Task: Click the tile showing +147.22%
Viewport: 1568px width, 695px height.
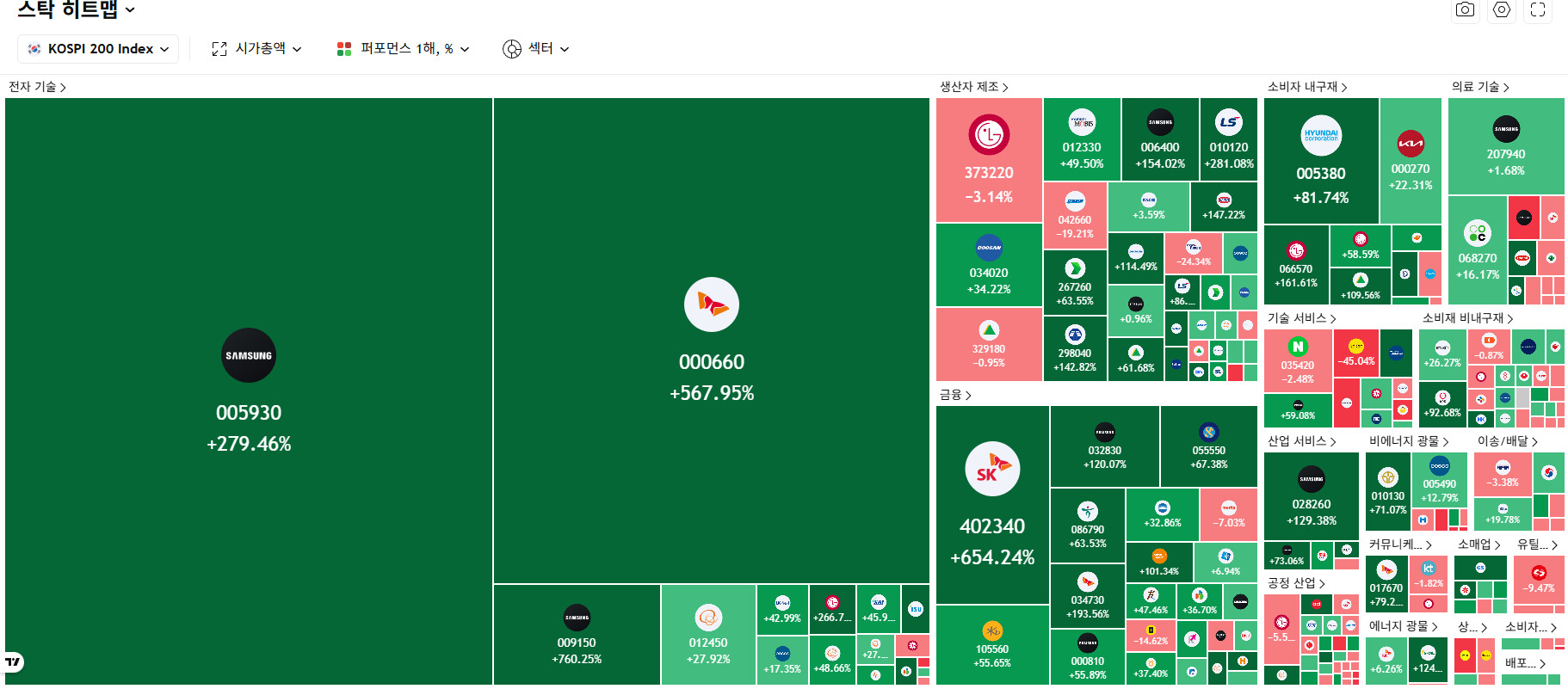Action: [1224, 206]
